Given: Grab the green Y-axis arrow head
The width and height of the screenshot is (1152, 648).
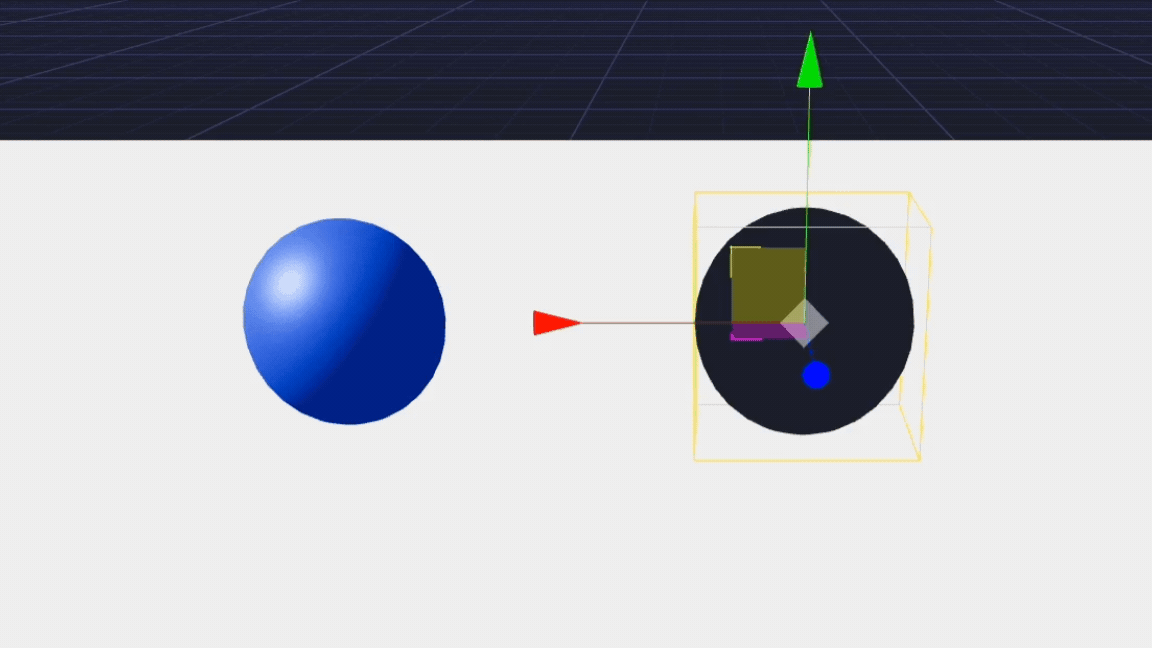Looking at the screenshot, I should (810, 64).
